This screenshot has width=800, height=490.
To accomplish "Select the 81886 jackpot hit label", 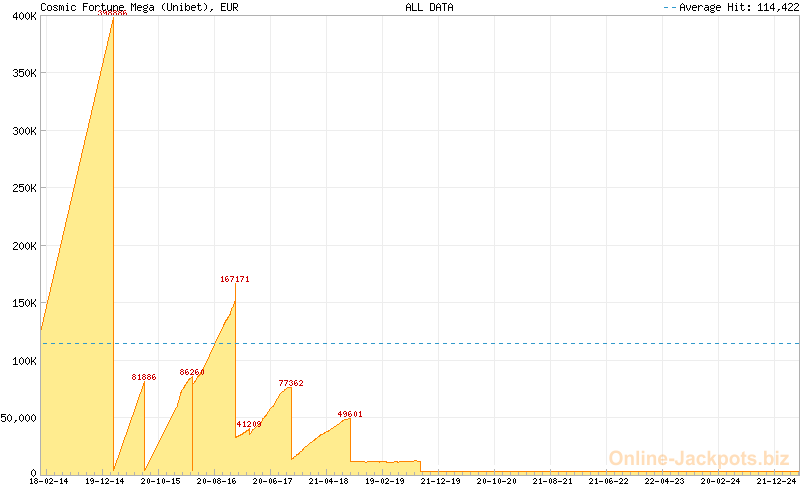I will coord(145,377).
